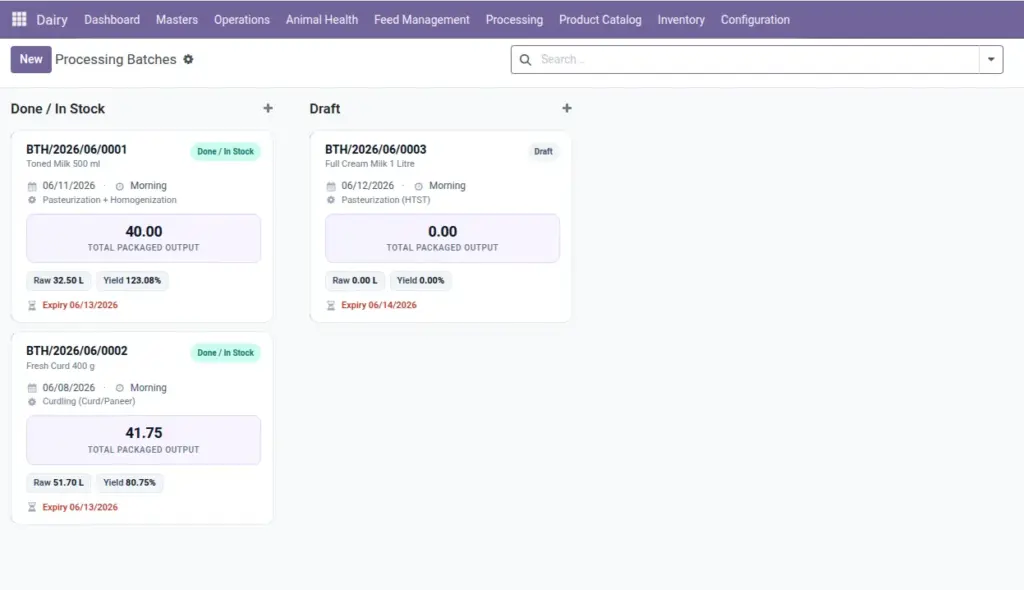Open the Configuration menu
Image resolution: width=1024 pixels, height=590 pixels.
(755, 20)
